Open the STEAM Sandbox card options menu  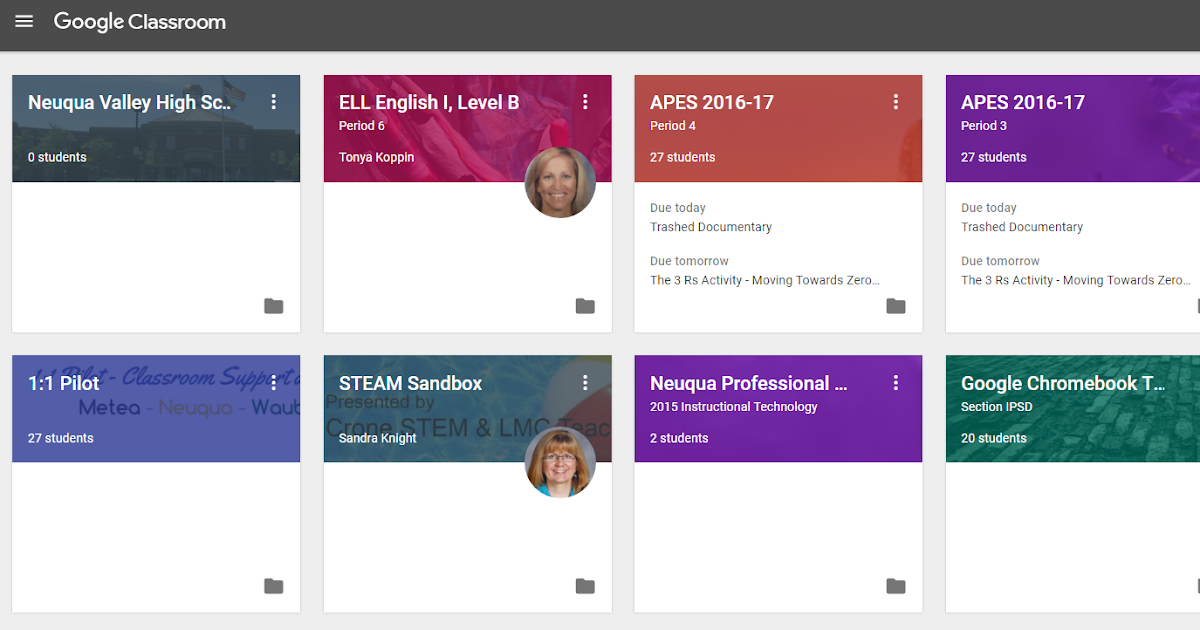coord(585,383)
